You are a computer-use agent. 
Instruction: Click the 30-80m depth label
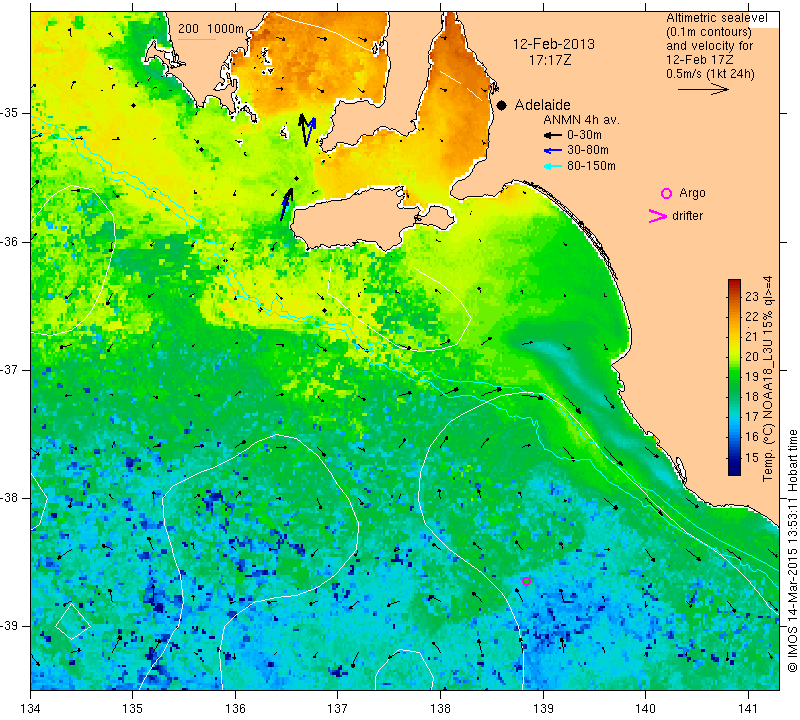[588, 150]
